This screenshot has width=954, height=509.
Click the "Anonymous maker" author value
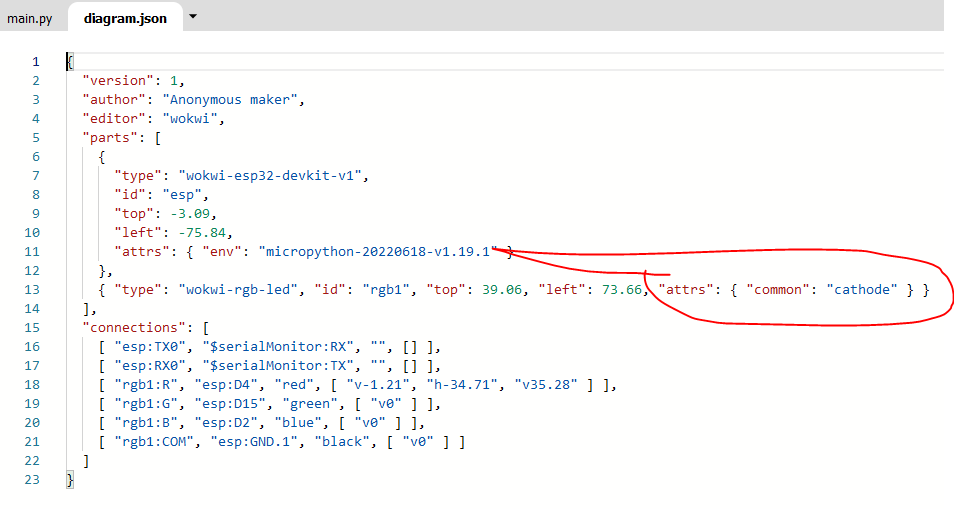(230, 100)
